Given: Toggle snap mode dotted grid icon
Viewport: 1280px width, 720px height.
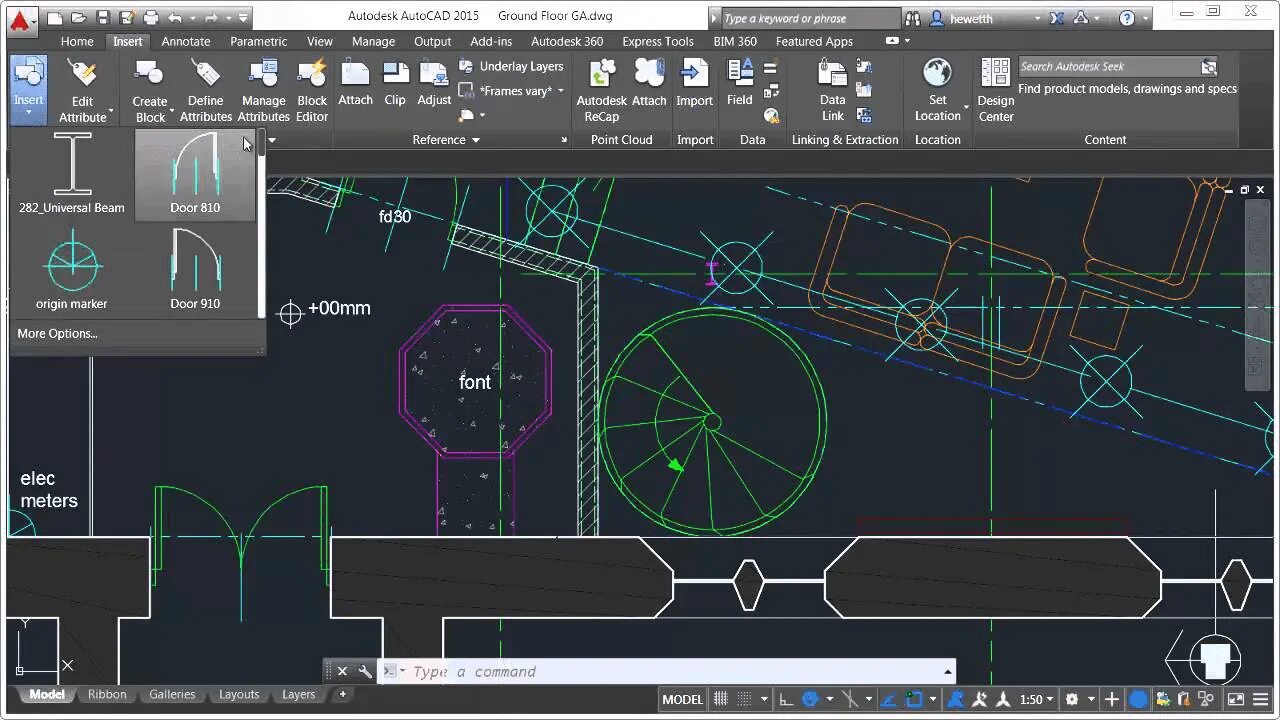Looking at the screenshot, I should (744, 699).
